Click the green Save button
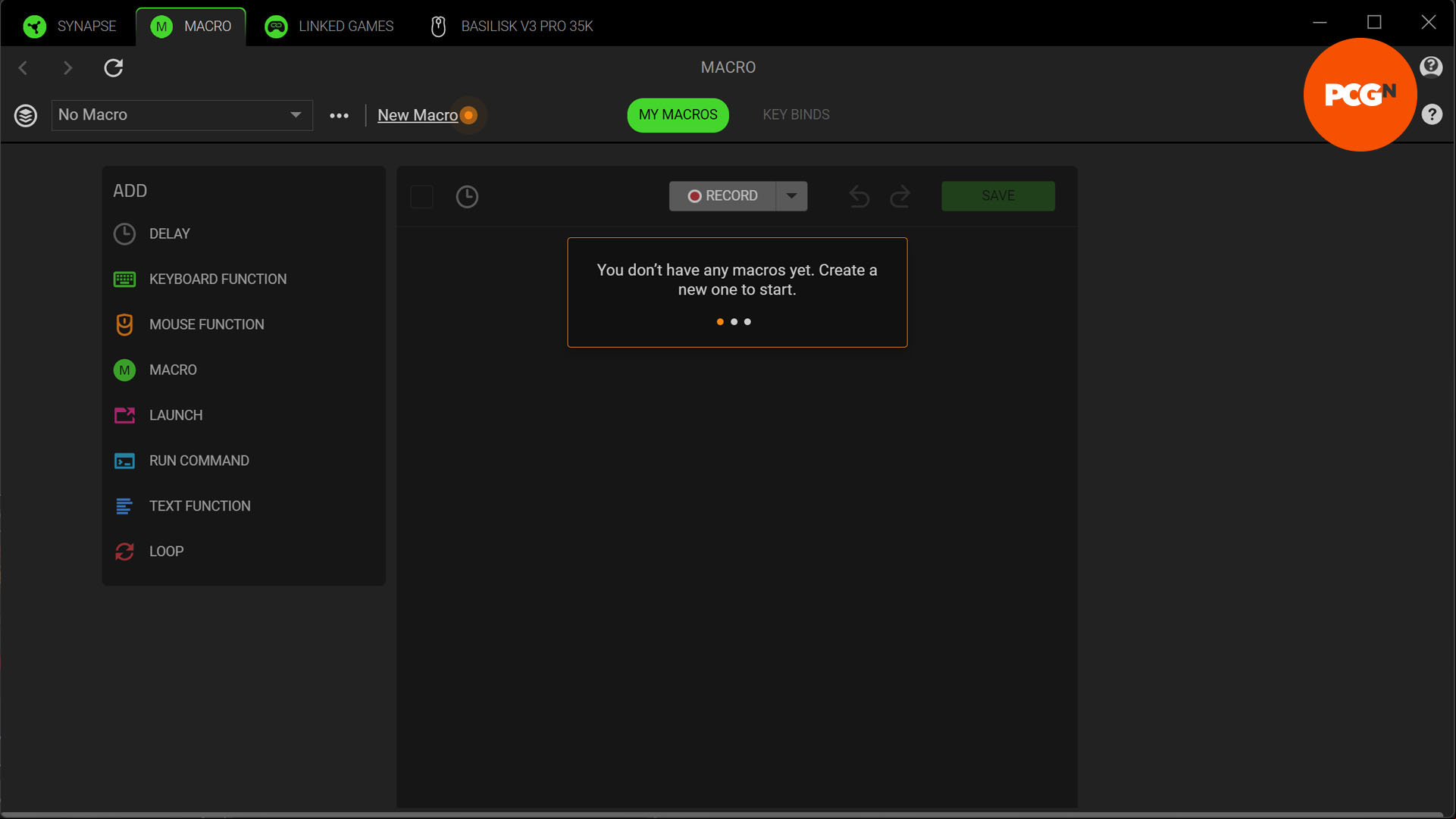Screen dimensions: 1456x819 click(x=997, y=195)
